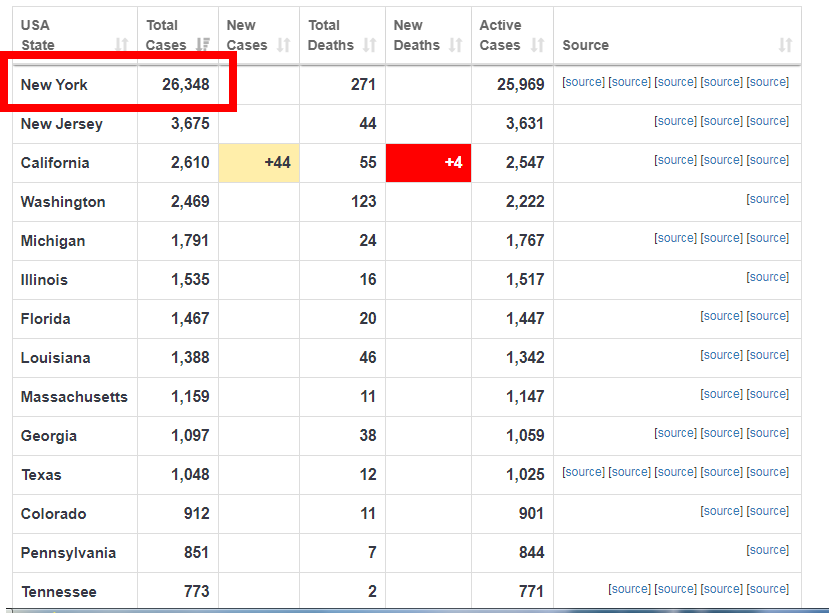Click New Jersey's 3,675 total cases

coord(190,124)
